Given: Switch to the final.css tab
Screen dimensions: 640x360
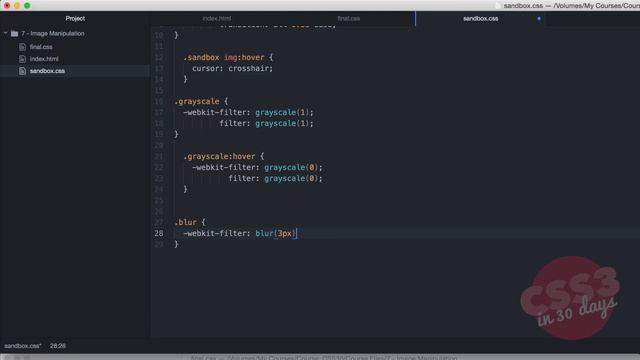Looking at the screenshot, I should [349, 18].
